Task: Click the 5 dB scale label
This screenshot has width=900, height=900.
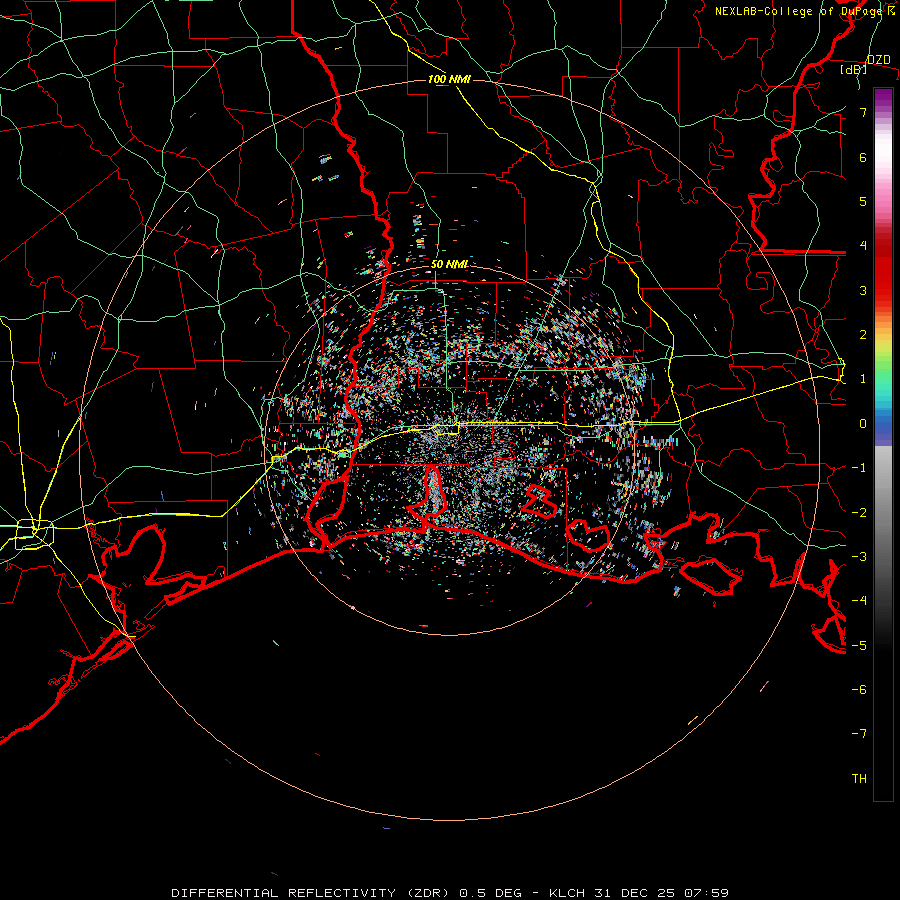Action: (x=863, y=201)
